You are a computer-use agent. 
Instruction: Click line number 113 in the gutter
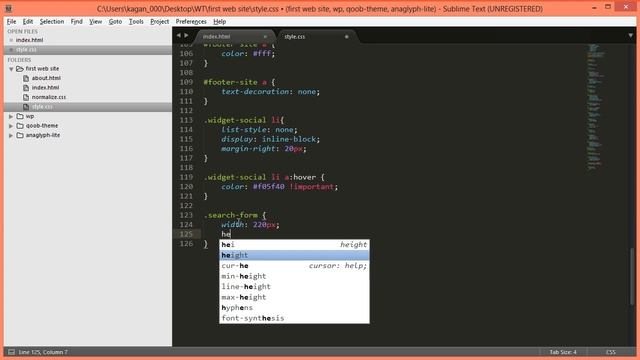(x=186, y=120)
